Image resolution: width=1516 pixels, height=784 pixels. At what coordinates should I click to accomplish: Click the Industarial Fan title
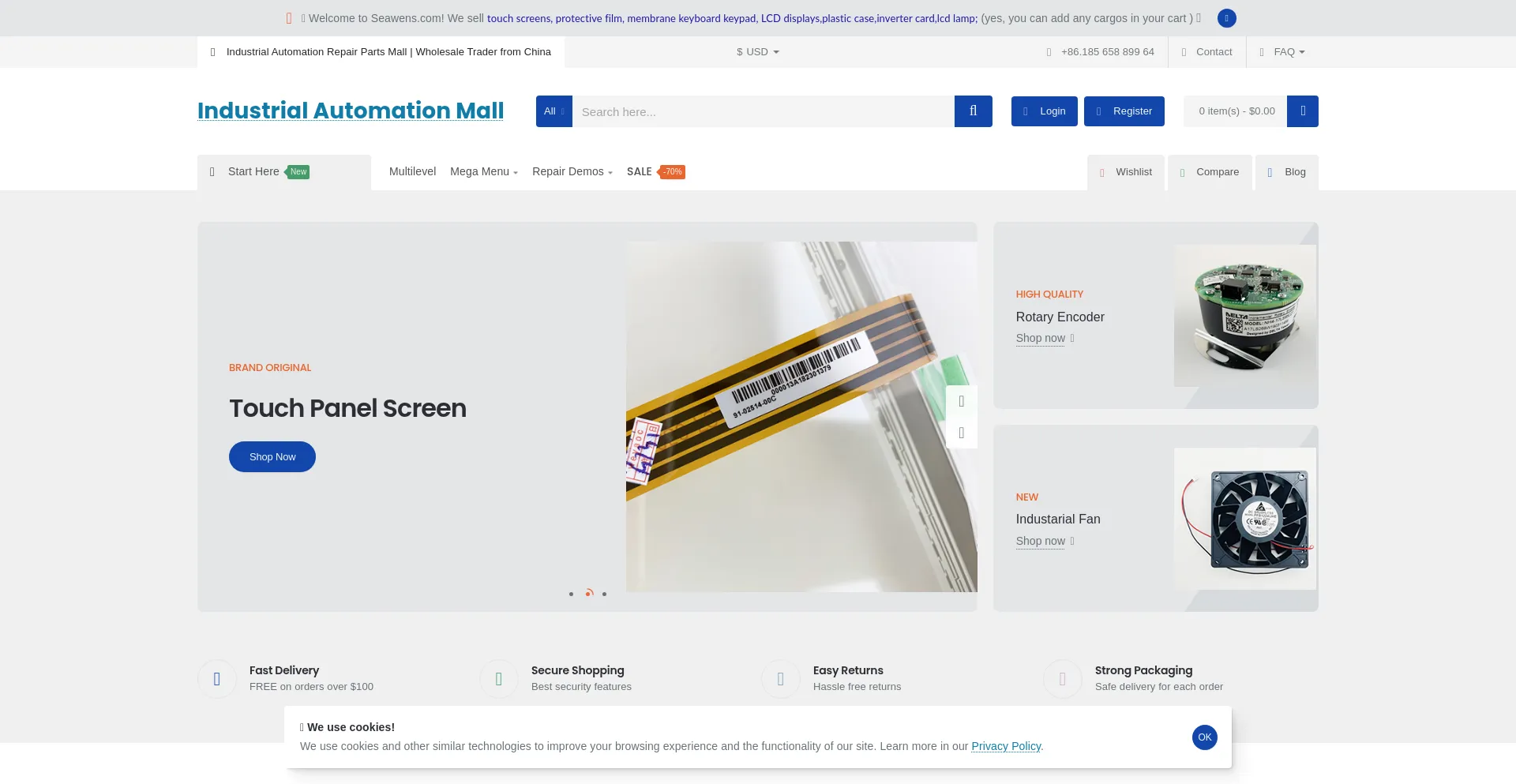point(1058,519)
